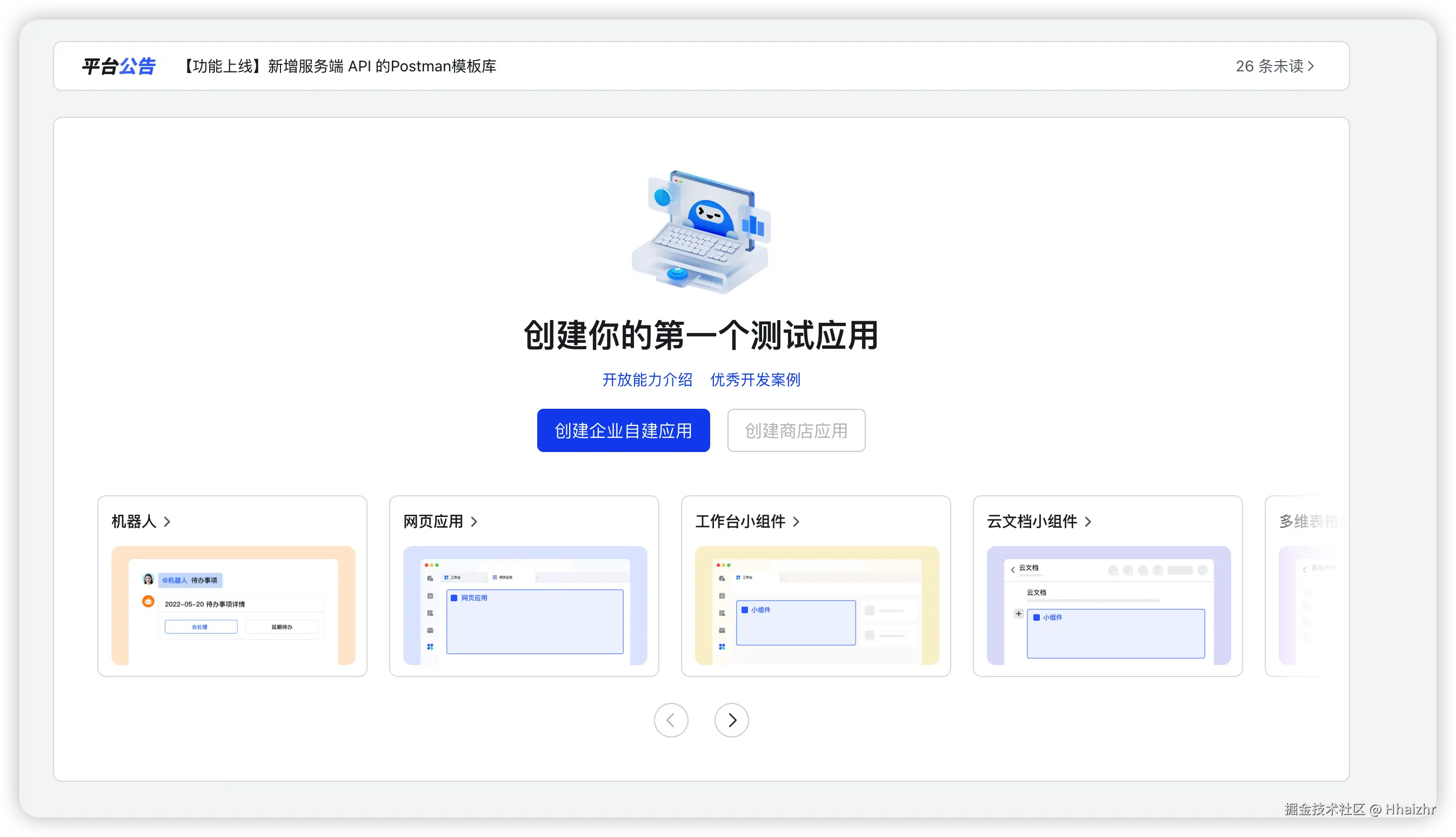Image resolution: width=1456 pixels, height=837 pixels.
Task: Click the 平台公告 label
Action: (118, 65)
